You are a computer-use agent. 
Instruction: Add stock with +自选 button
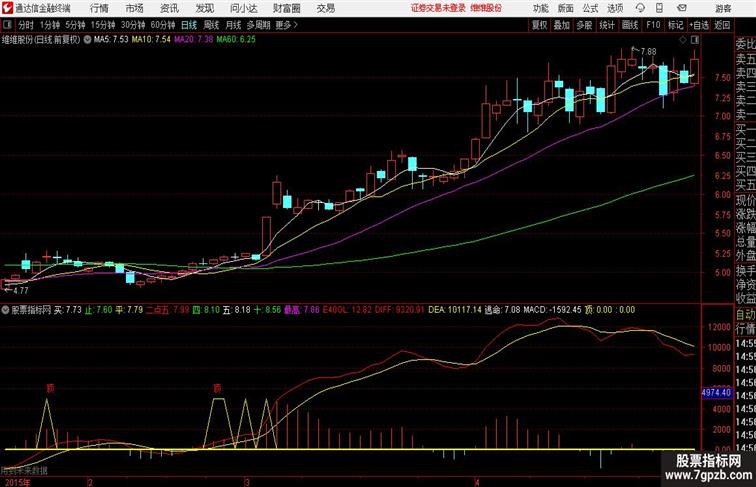tap(699, 25)
